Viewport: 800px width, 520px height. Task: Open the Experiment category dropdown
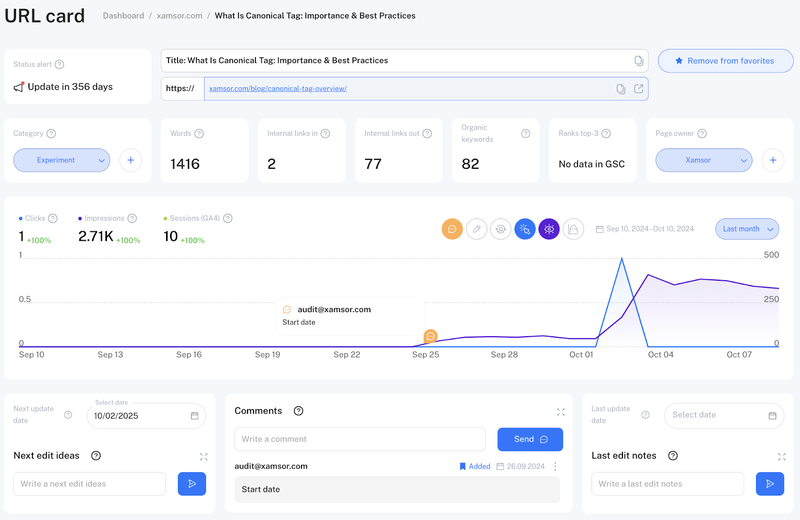coord(62,160)
